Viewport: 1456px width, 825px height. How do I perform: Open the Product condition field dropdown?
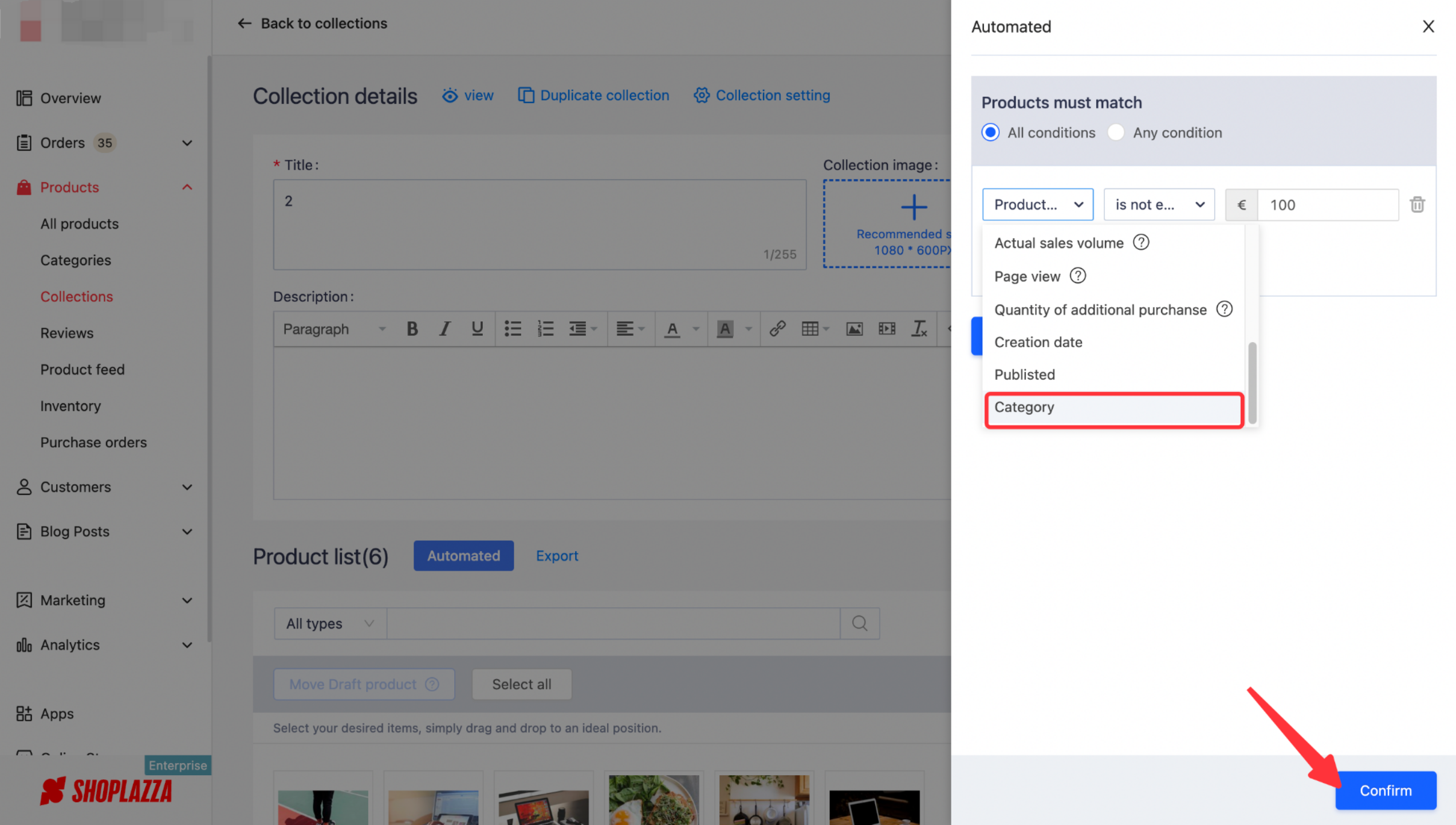[x=1037, y=205]
